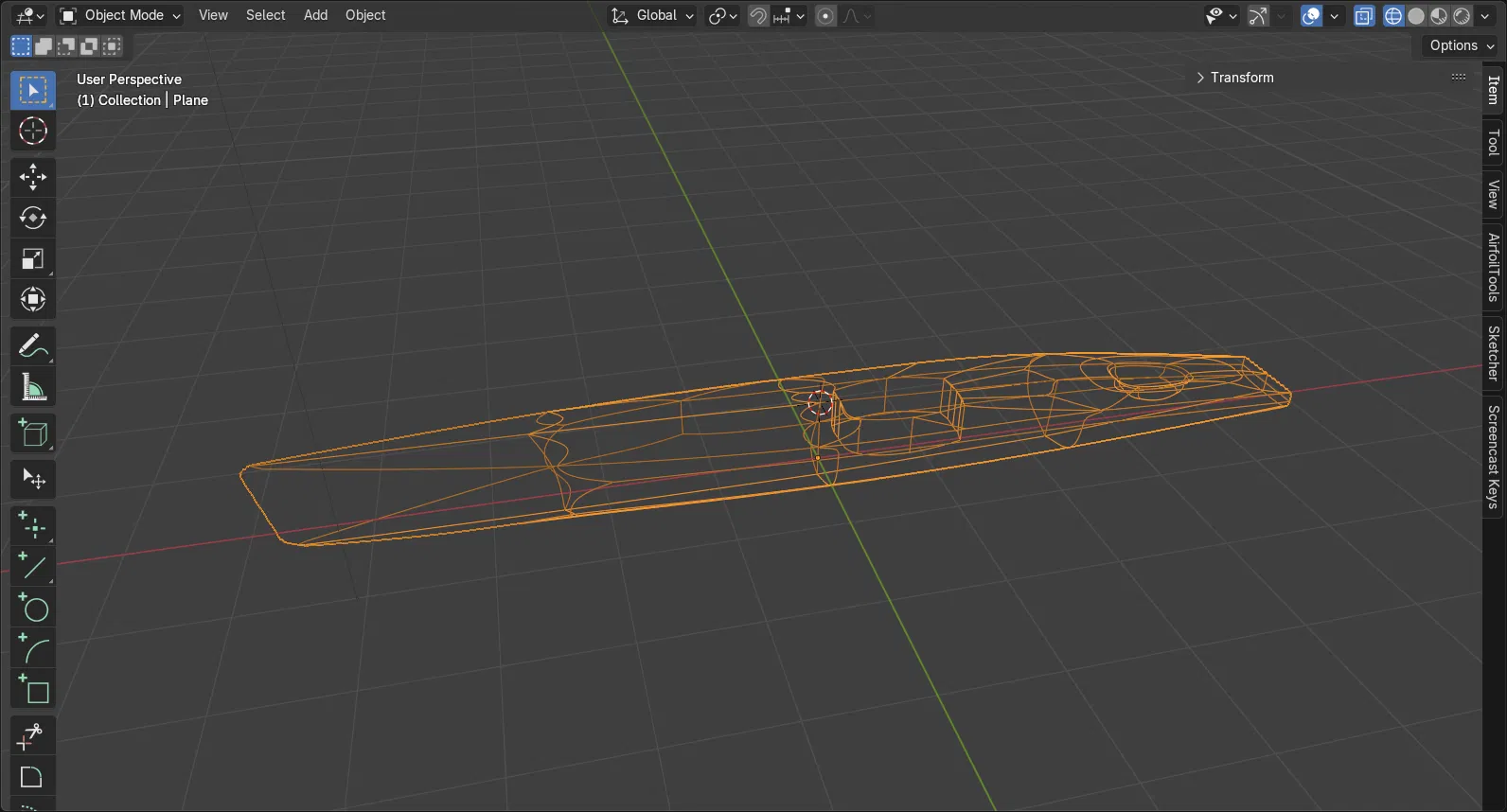
Task: Switch to the AirfoilTools sidebar tab
Action: pyautogui.click(x=1494, y=268)
